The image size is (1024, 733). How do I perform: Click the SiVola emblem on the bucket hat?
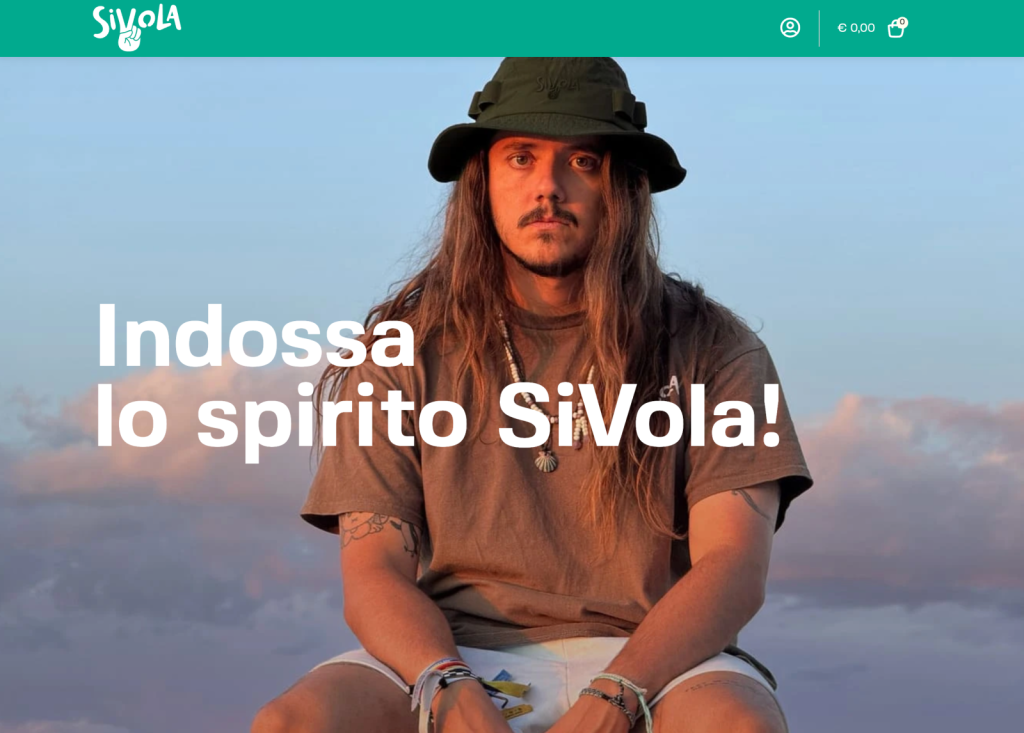(557, 86)
